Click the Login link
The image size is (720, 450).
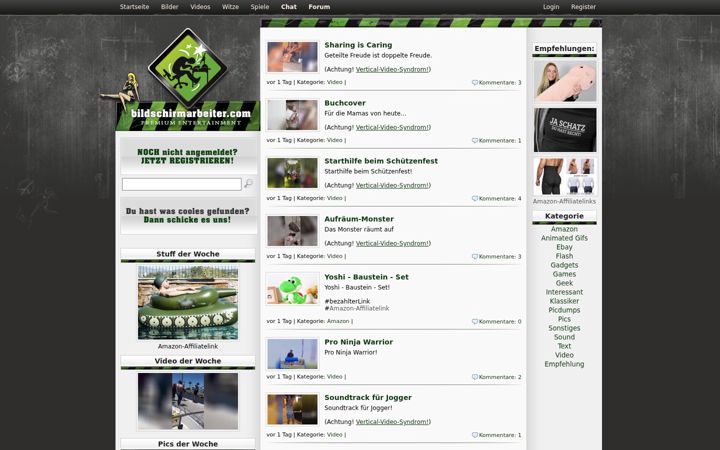[x=551, y=7]
